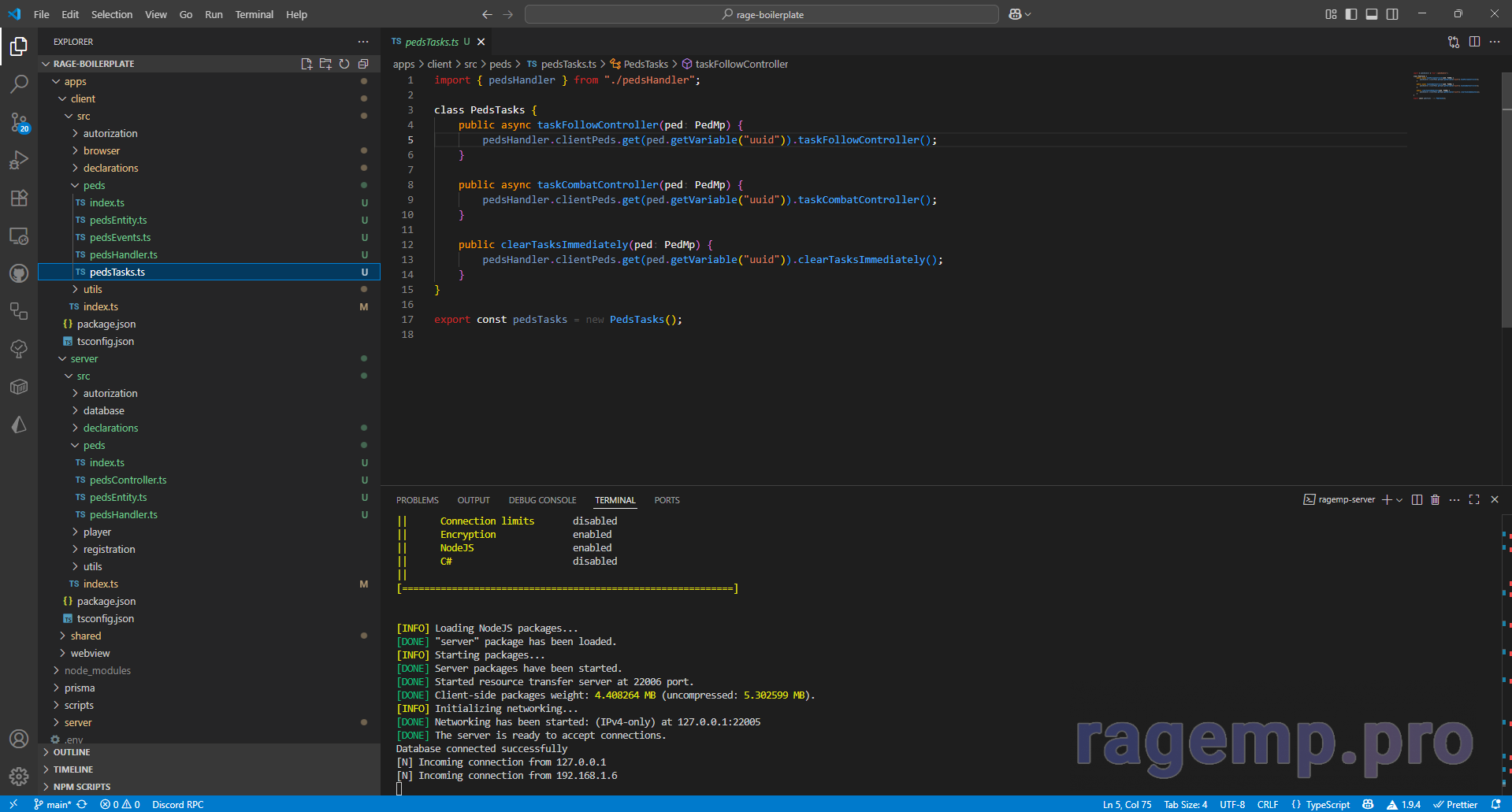The width and height of the screenshot is (1512, 812).
Task: Open the Remote Explorer view
Action: click(x=19, y=235)
